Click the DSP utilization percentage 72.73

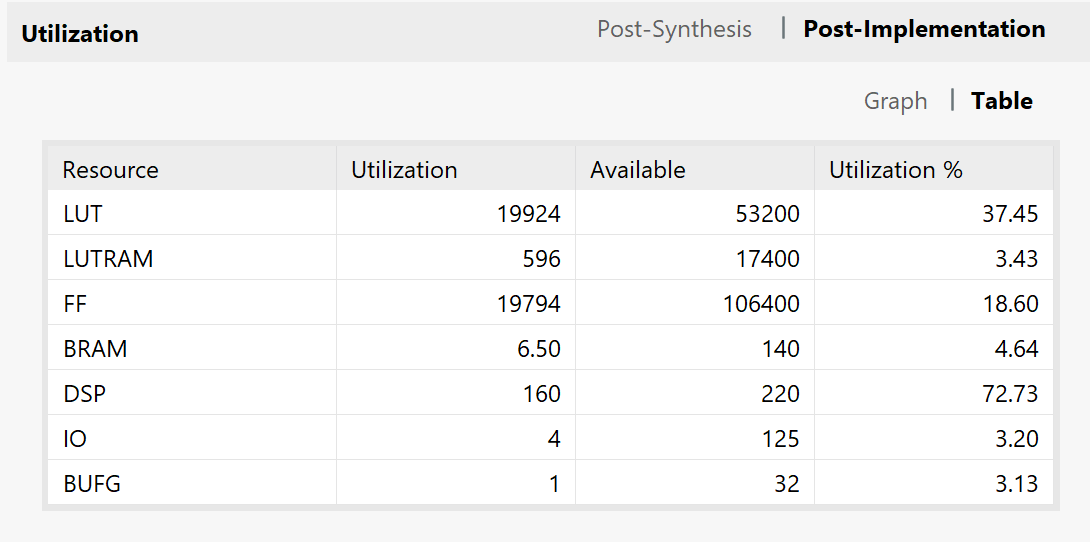click(1010, 394)
